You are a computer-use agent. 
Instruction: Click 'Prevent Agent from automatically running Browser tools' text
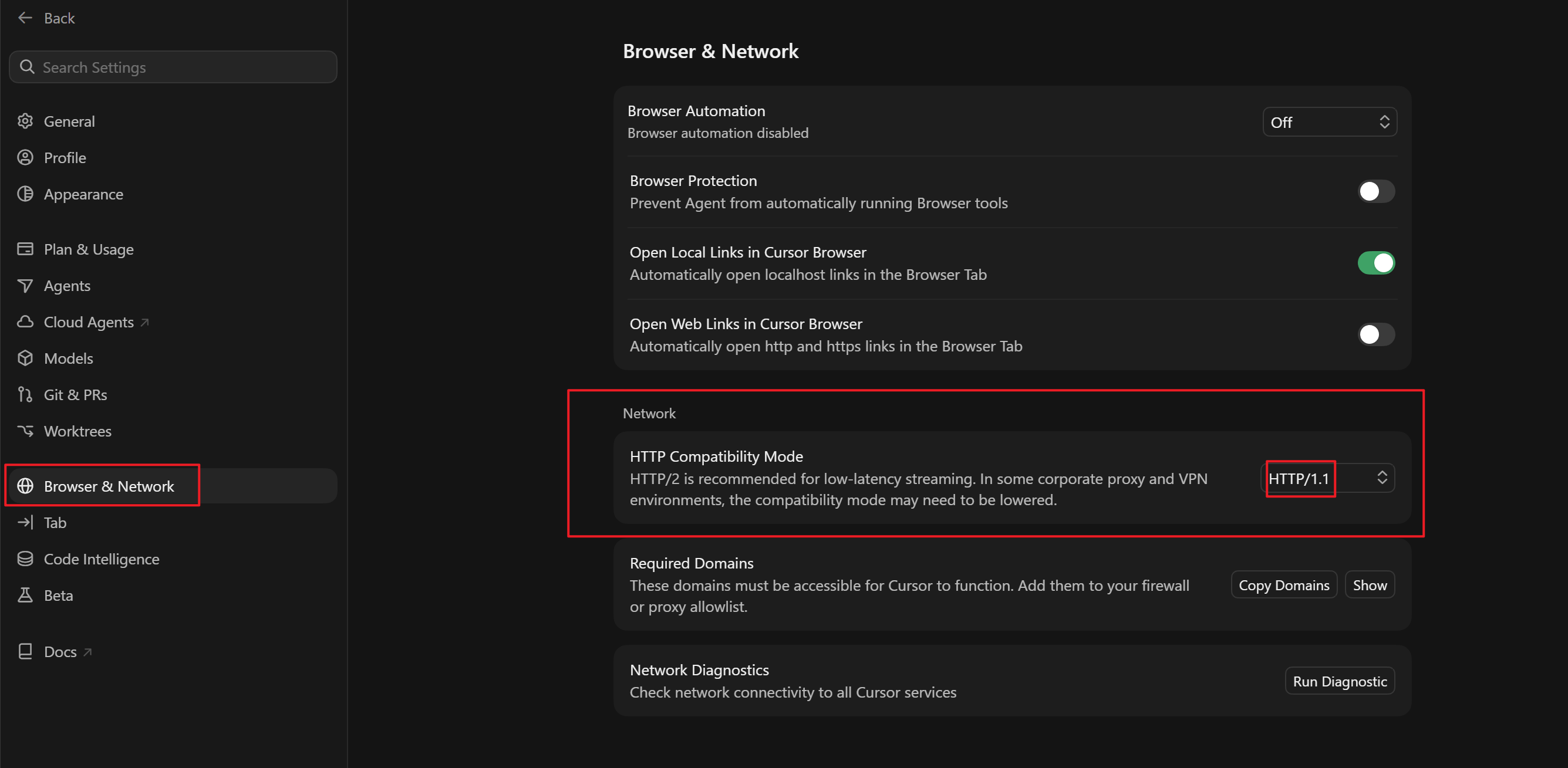tap(819, 203)
